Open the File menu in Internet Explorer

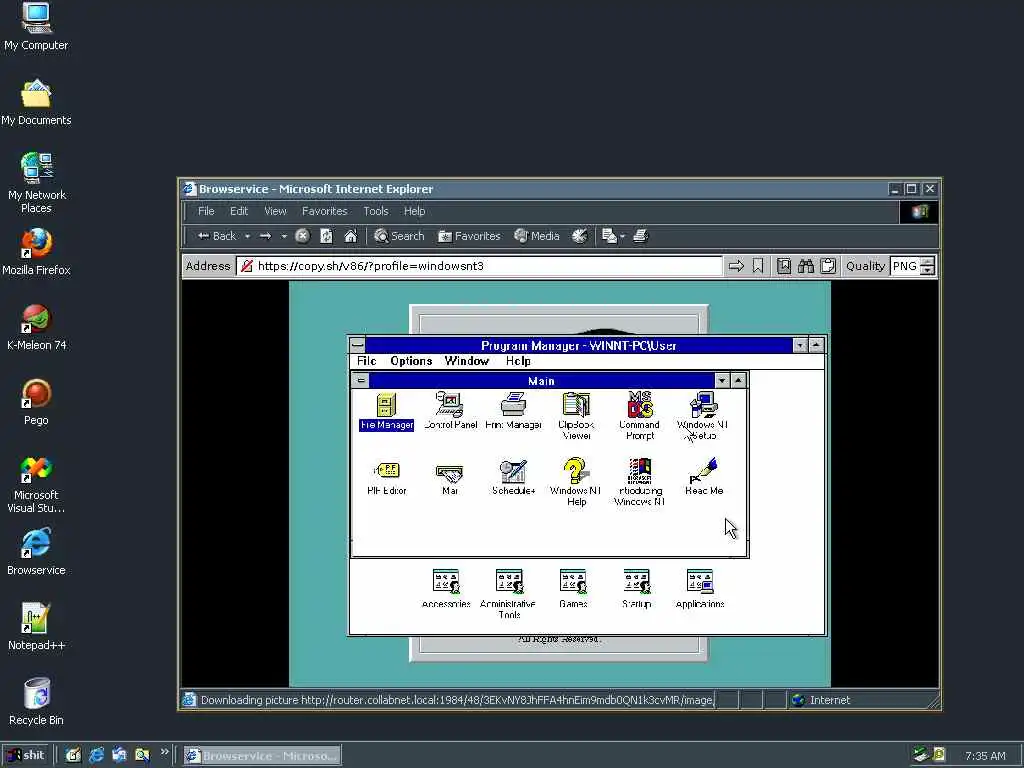pos(206,211)
